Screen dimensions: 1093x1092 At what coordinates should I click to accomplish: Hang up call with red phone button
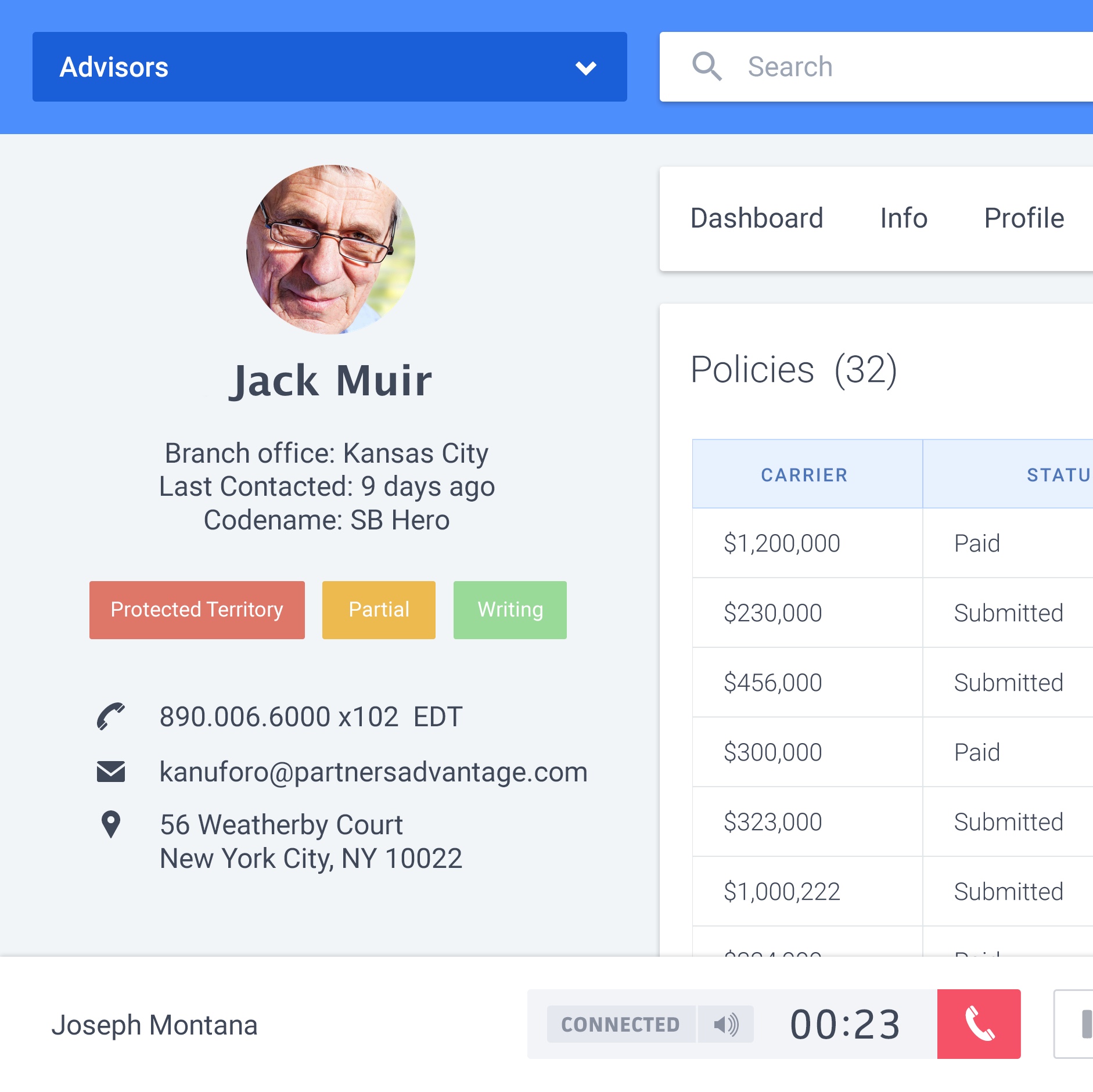[979, 1024]
